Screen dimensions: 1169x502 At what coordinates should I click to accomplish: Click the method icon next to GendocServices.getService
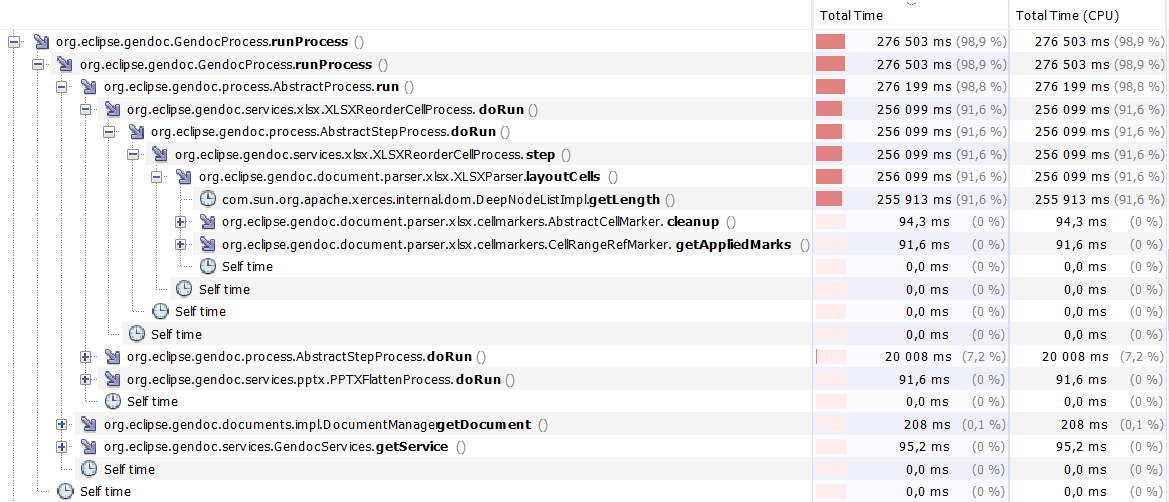tap(87, 447)
